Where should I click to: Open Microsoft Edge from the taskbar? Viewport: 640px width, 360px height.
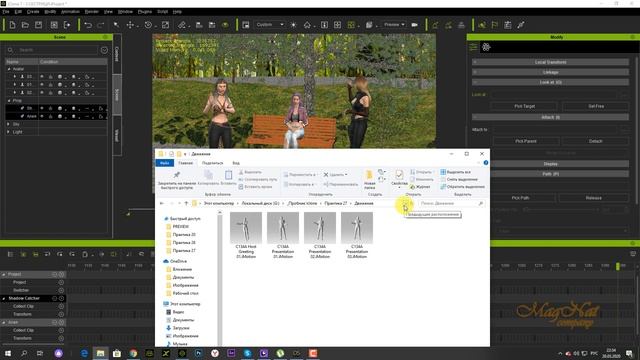[x=84, y=353]
